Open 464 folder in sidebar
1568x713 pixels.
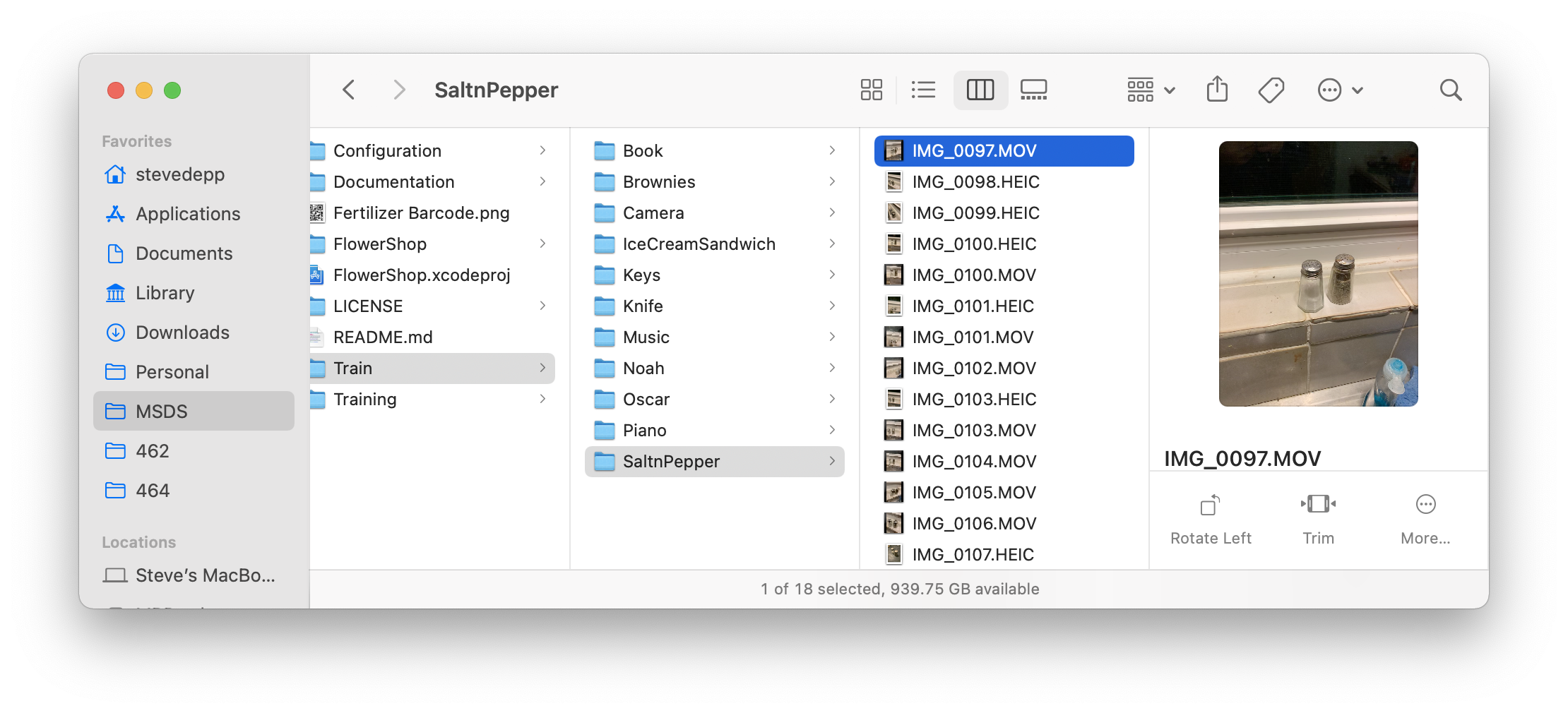click(x=194, y=490)
